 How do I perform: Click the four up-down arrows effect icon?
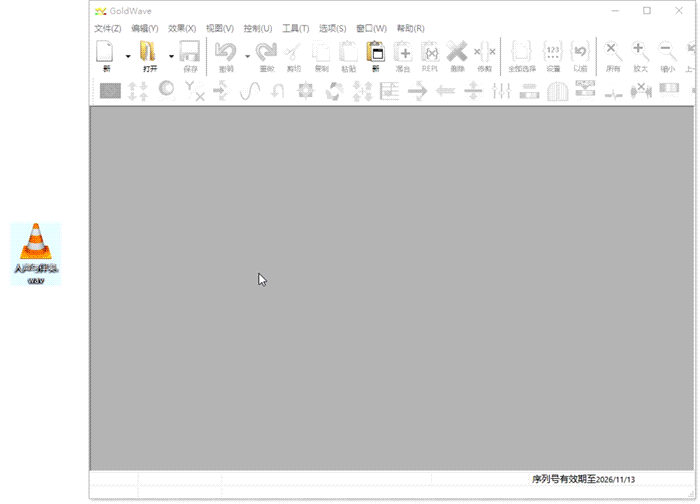138,91
